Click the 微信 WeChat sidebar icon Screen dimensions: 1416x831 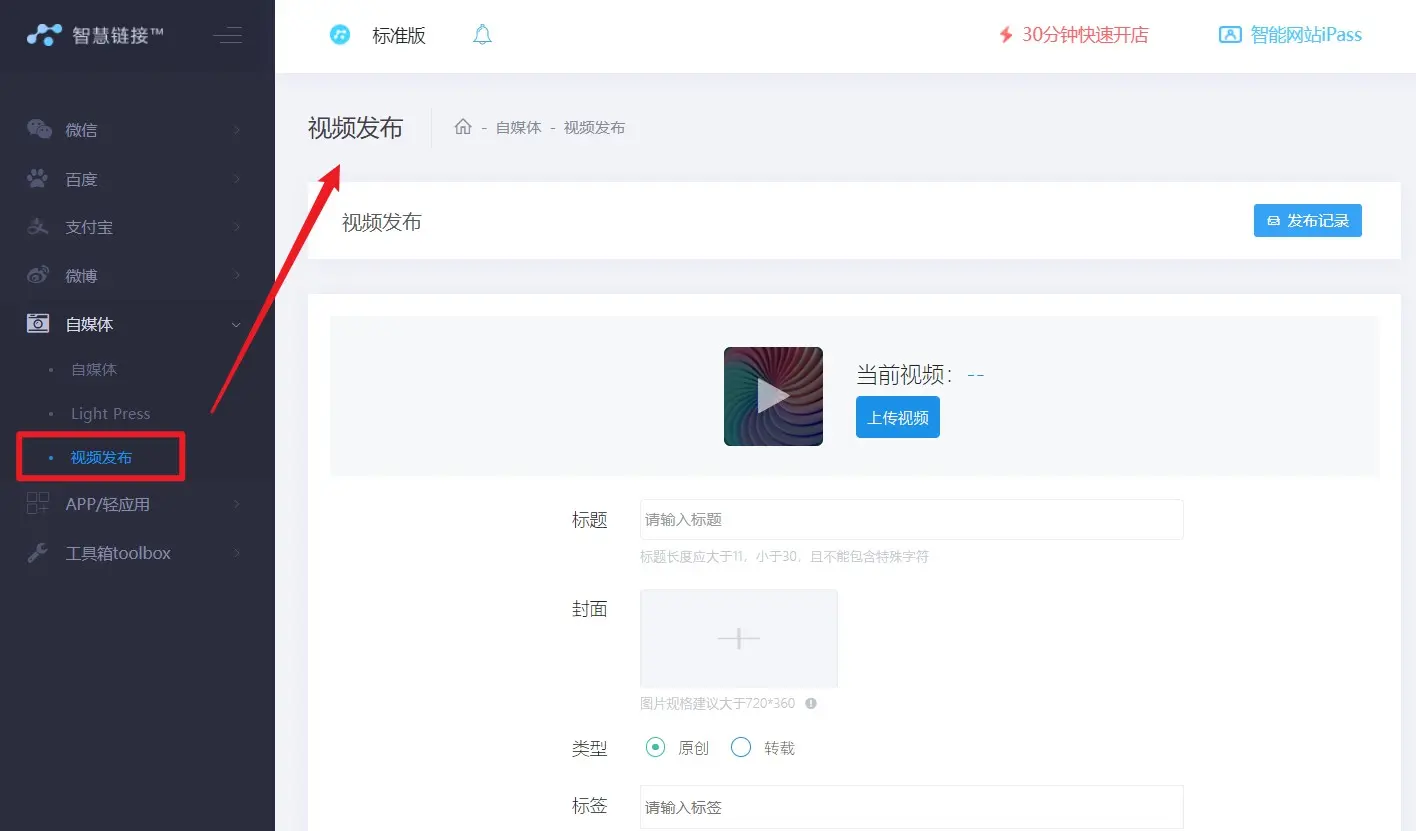pyautogui.click(x=39, y=129)
